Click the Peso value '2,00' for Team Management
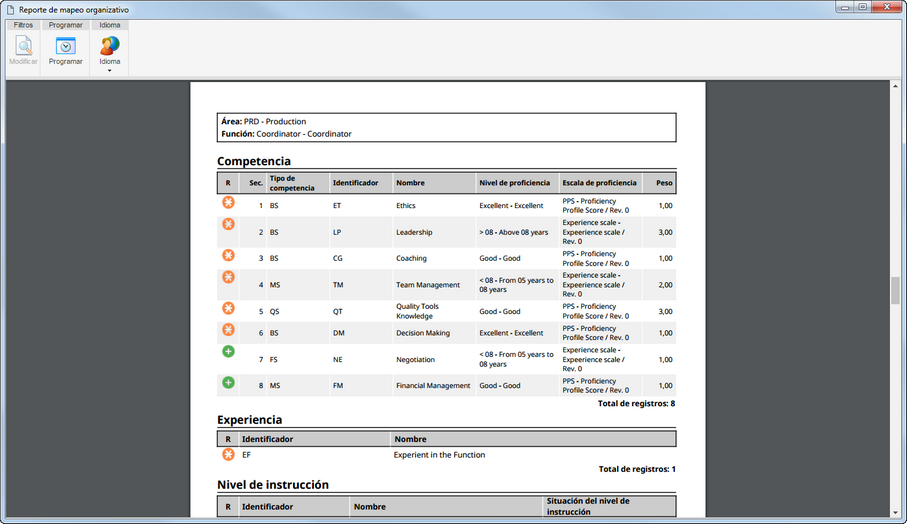Image resolution: width=907 pixels, height=524 pixels. click(x=665, y=285)
